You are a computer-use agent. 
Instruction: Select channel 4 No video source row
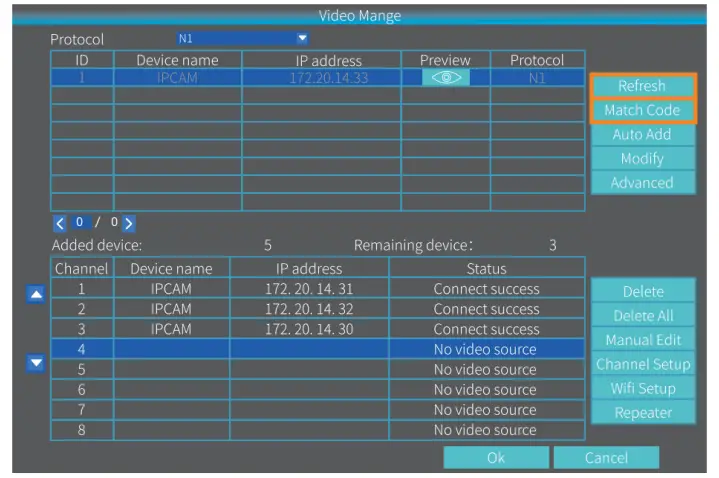point(317,349)
